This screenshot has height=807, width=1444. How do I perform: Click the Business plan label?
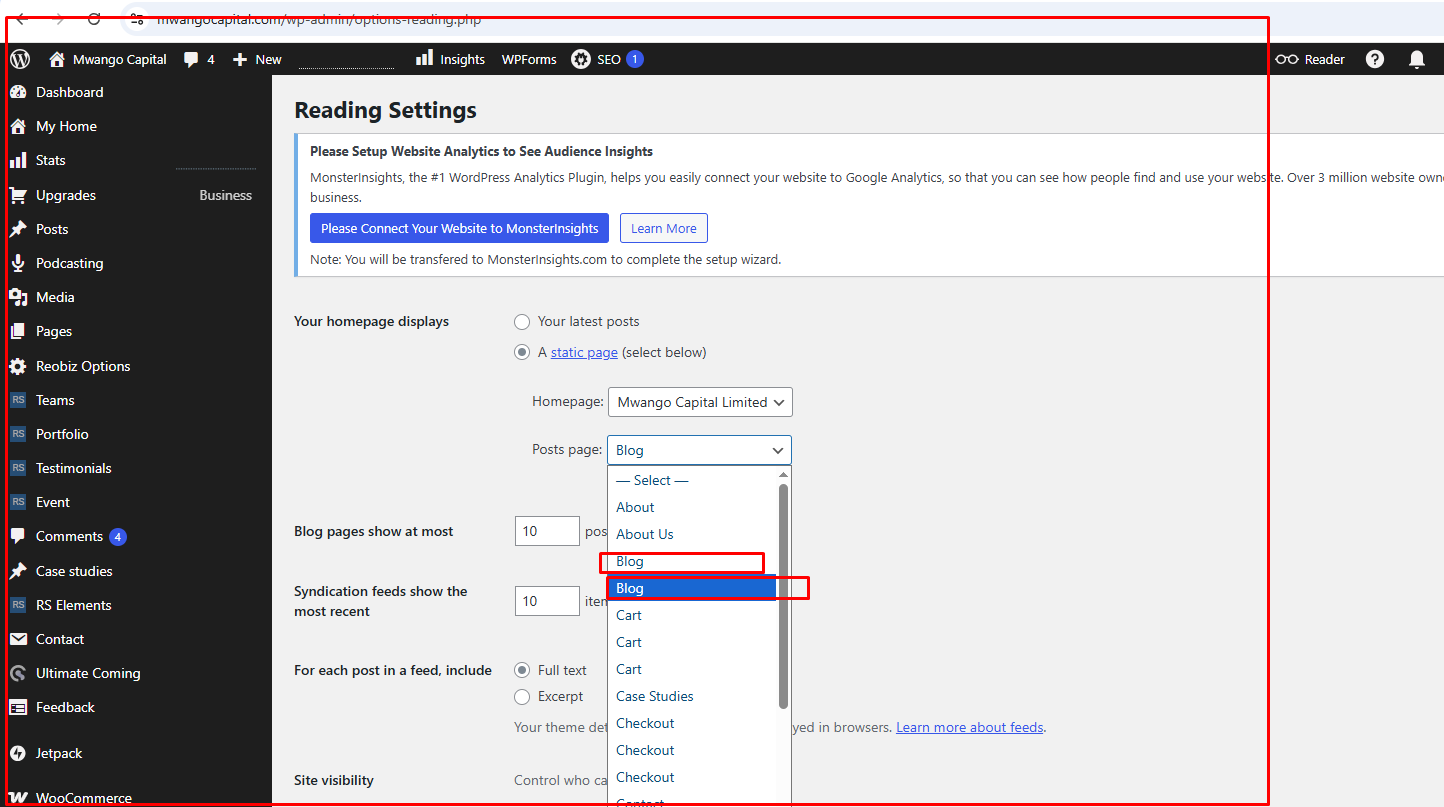coord(226,195)
